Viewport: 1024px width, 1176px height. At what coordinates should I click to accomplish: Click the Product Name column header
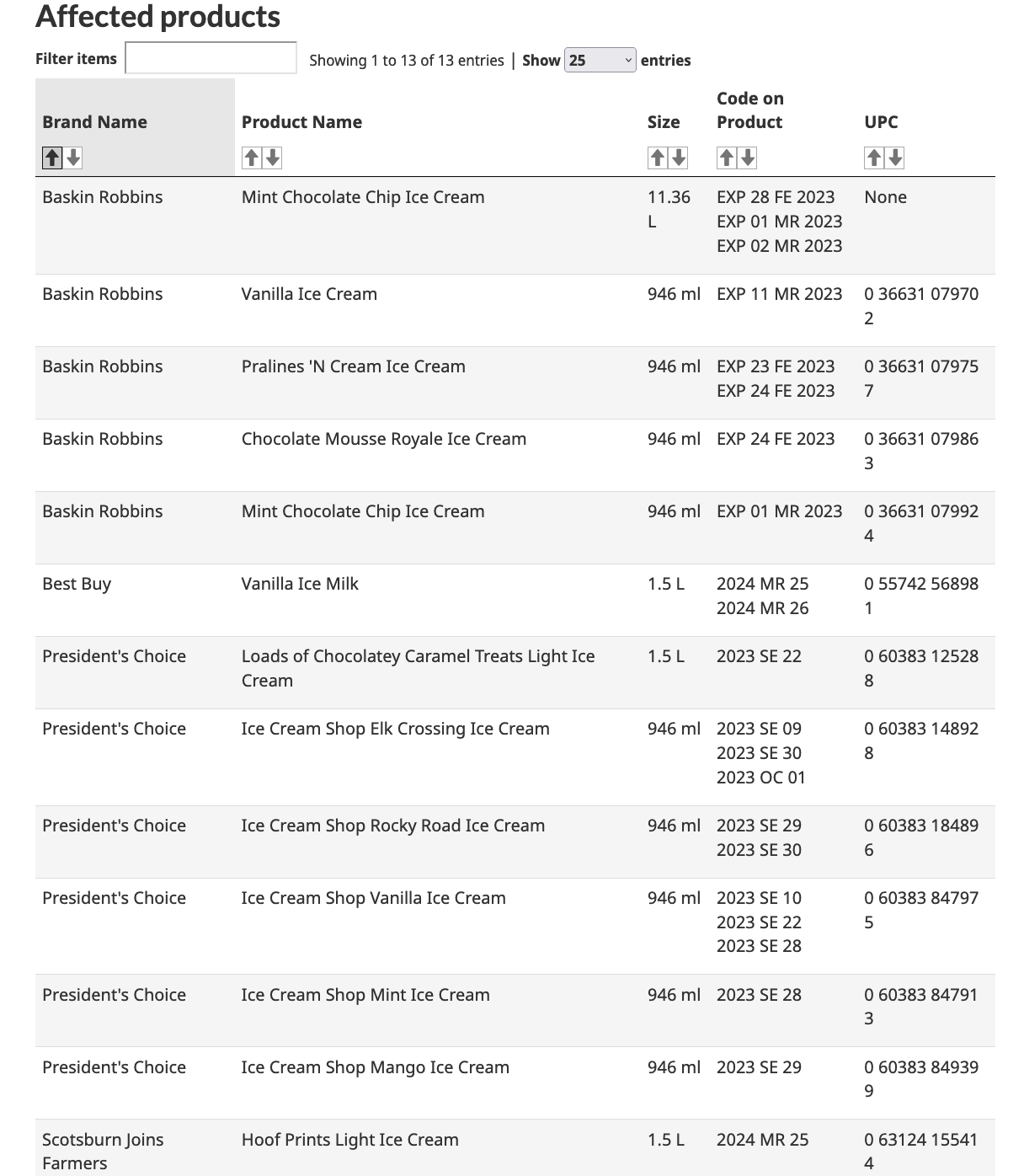click(x=301, y=122)
